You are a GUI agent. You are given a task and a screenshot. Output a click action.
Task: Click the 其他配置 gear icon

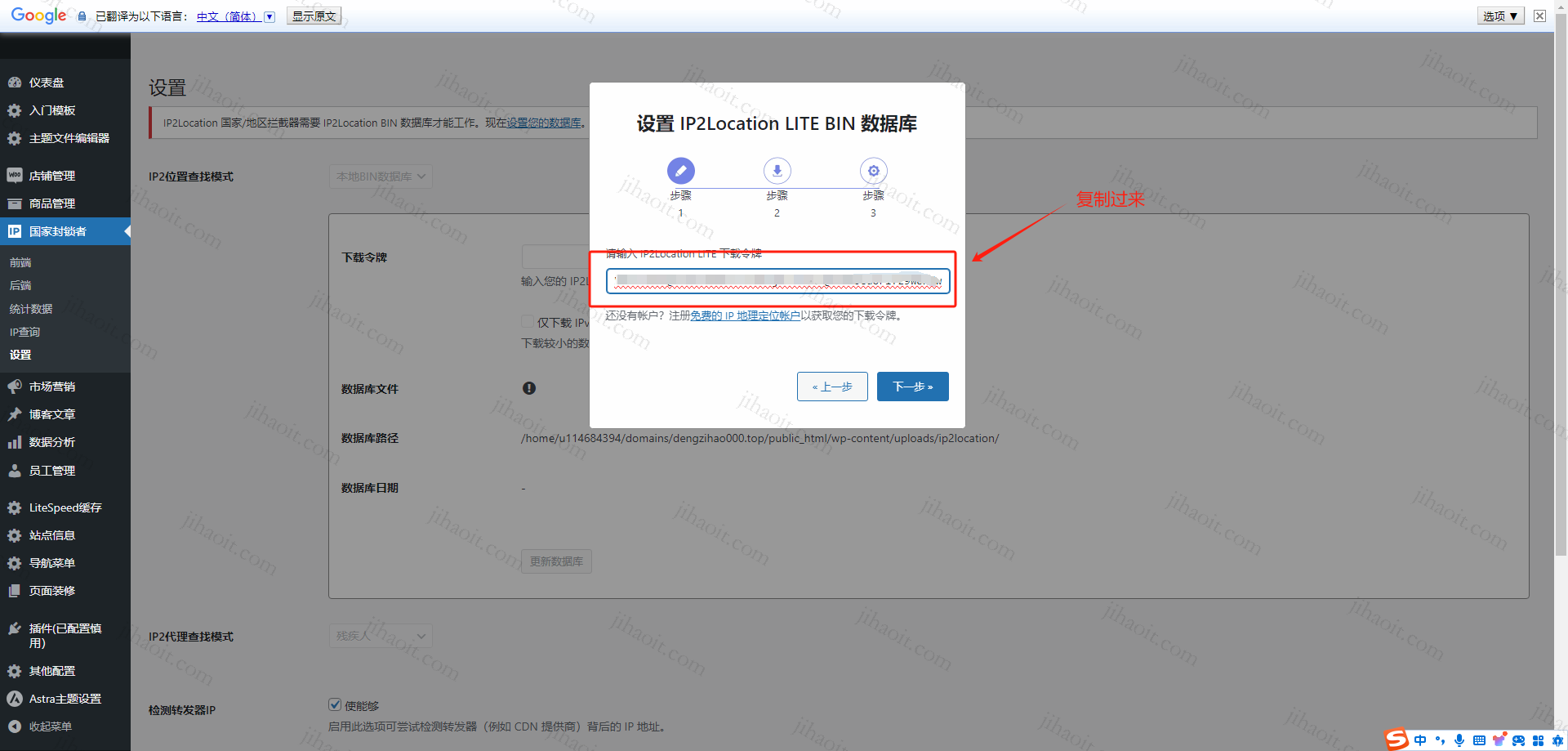pos(14,671)
